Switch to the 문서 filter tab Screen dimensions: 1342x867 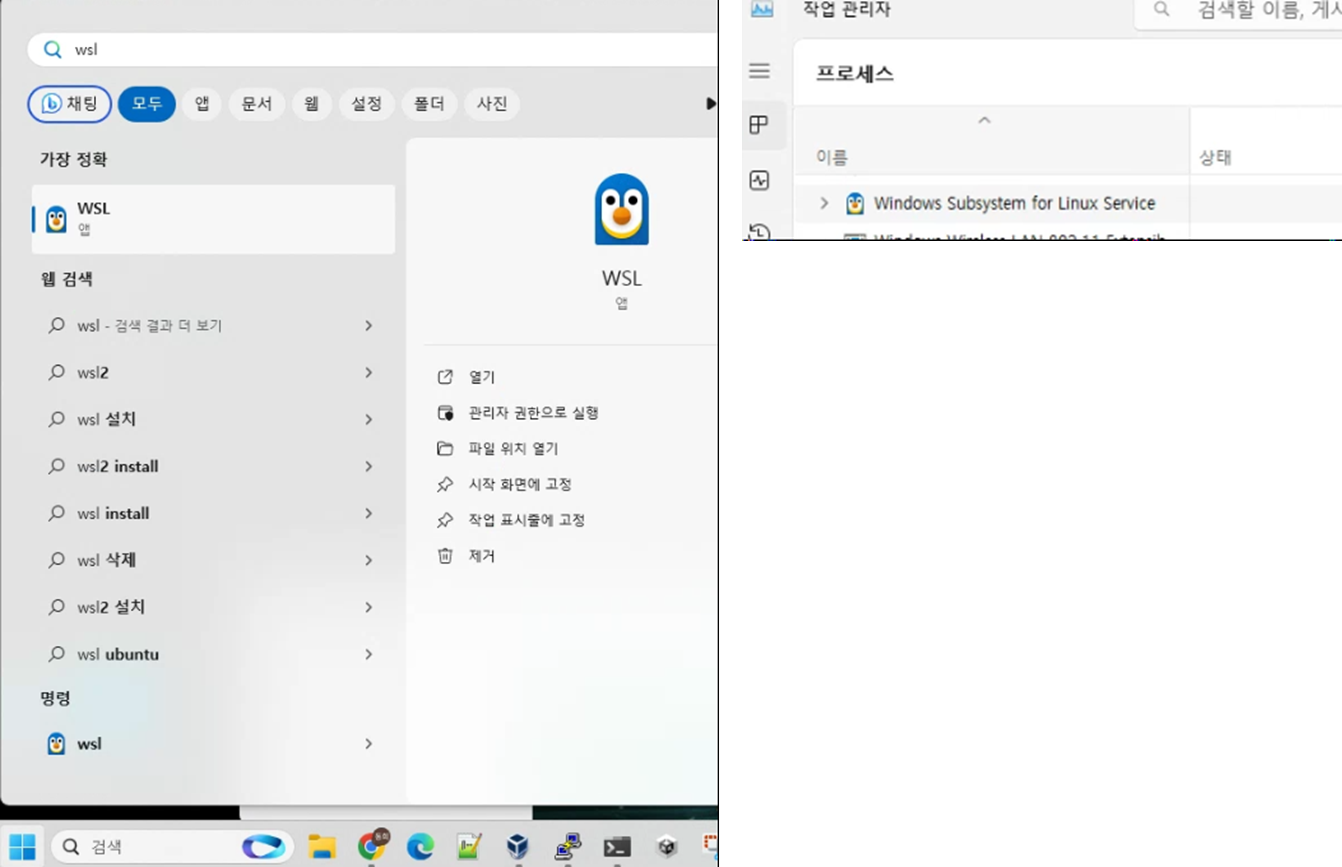[257, 104]
